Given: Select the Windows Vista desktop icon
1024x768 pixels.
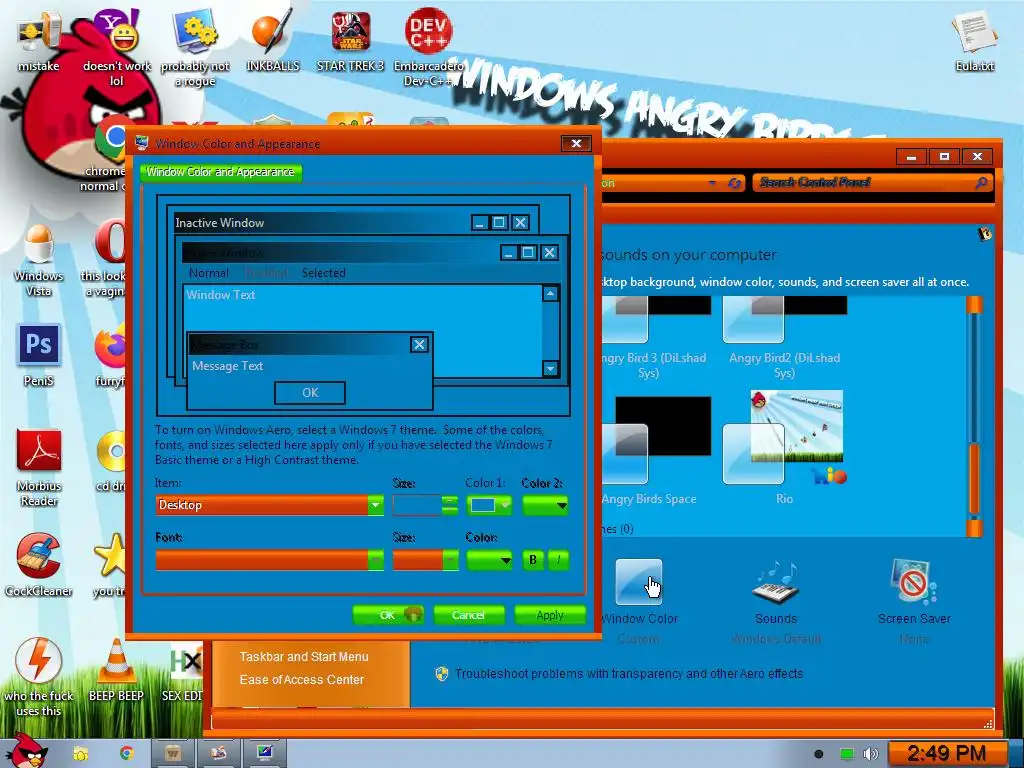Looking at the screenshot, I should pyautogui.click(x=39, y=259).
